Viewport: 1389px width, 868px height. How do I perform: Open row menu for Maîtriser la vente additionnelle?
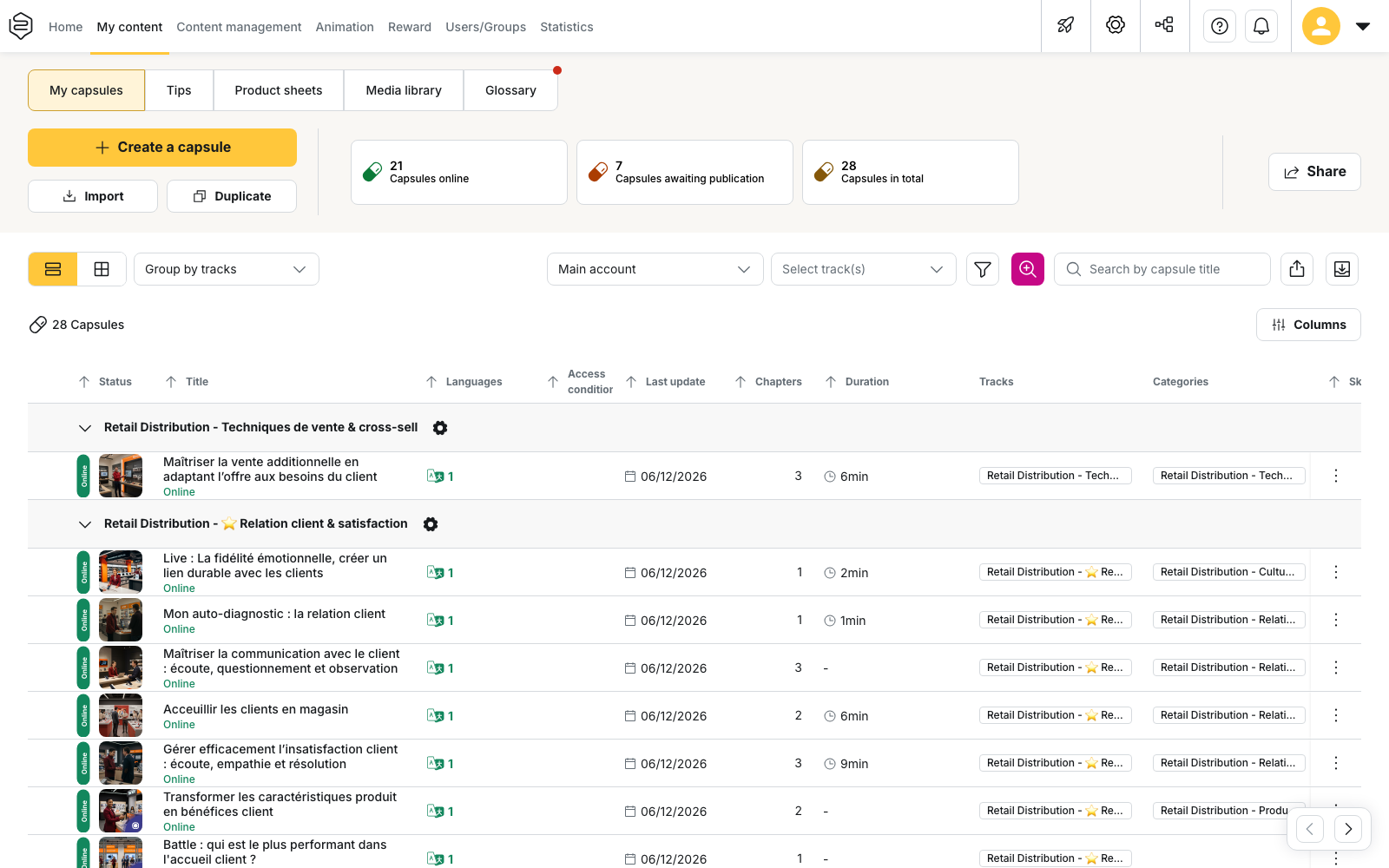[x=1336, y=476]
